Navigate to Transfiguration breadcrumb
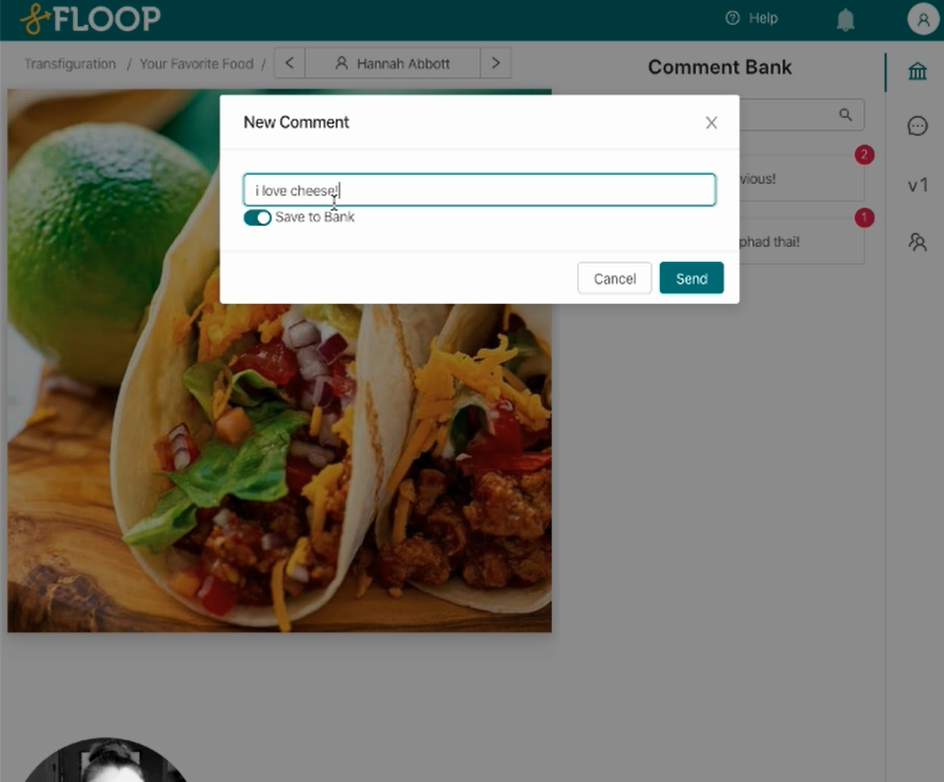This screenshot has height=782, width=944. click(69, 63)
